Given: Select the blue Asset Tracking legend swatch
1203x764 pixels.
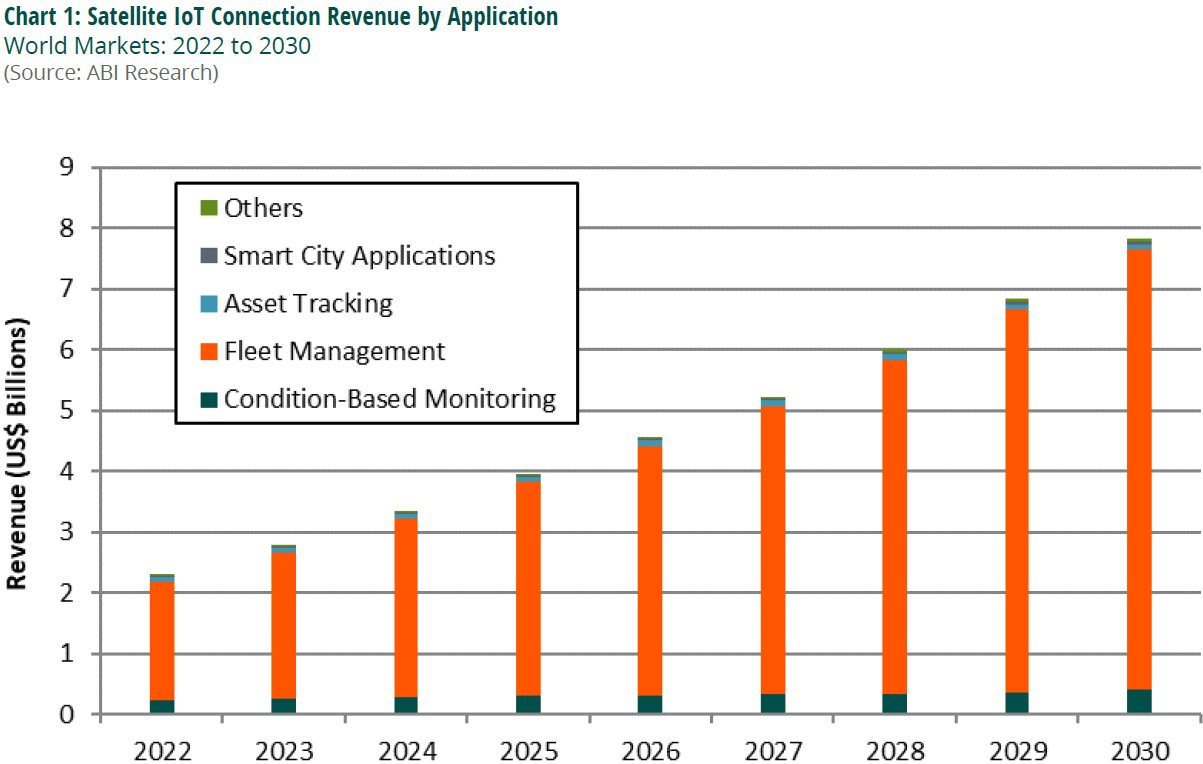Looking at the screenshot, I should point(208,304).
